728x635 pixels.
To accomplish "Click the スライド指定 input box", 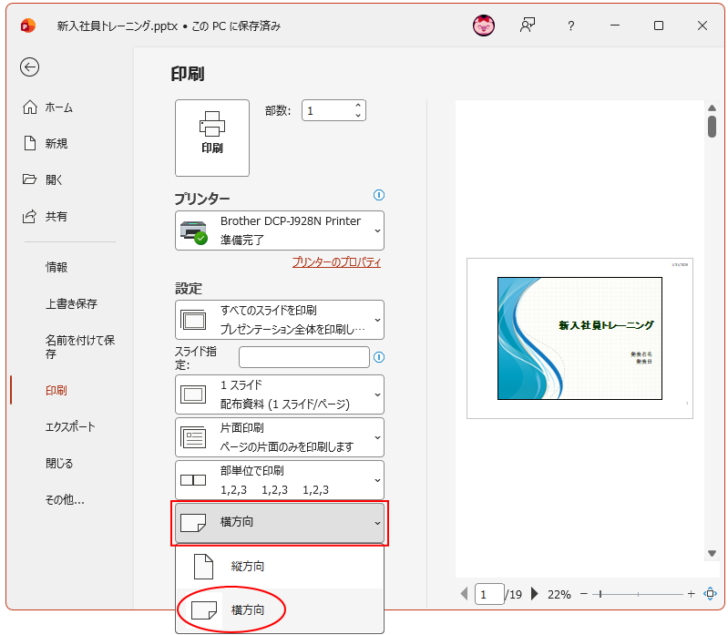I will pyautogui.click(x=304, y=357).
